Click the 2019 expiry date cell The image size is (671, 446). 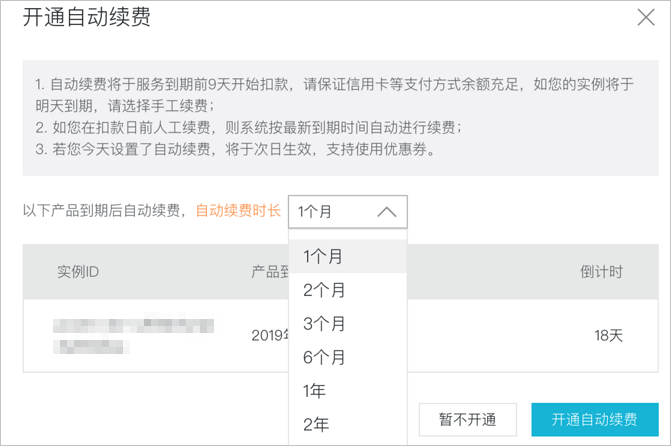coord(270,335)
